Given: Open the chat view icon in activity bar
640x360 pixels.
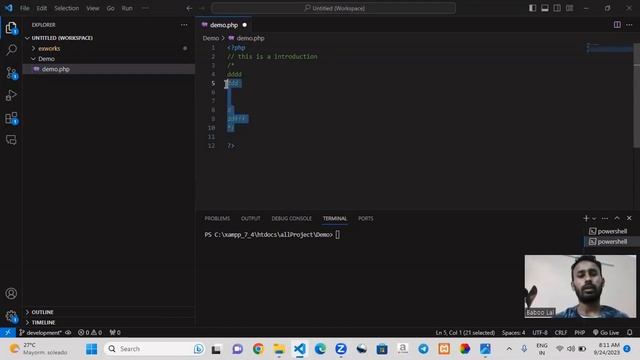Looking at the screenshot, I should (11, 140).
